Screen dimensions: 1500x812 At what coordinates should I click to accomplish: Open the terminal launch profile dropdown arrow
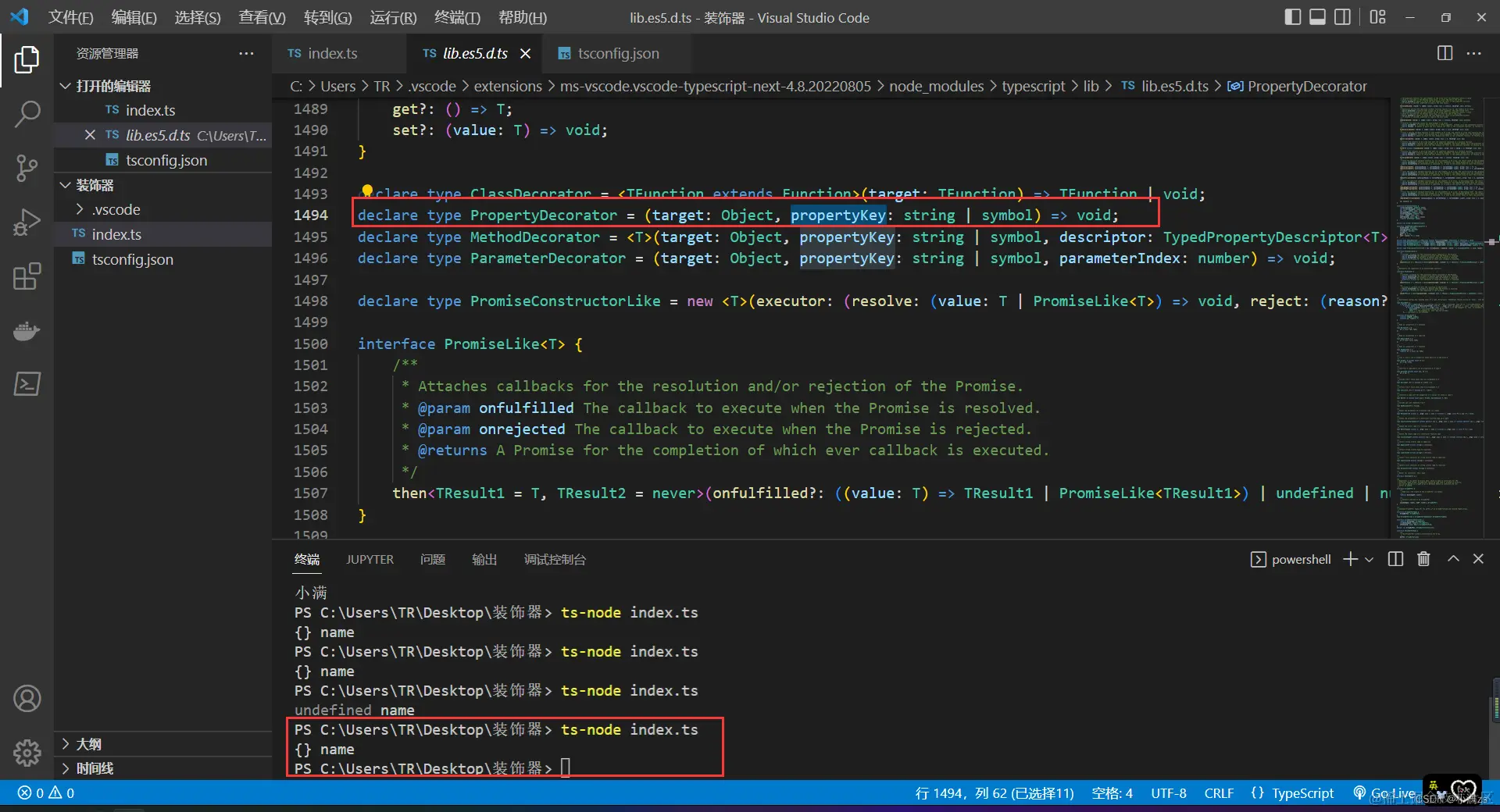(1369, 559)
